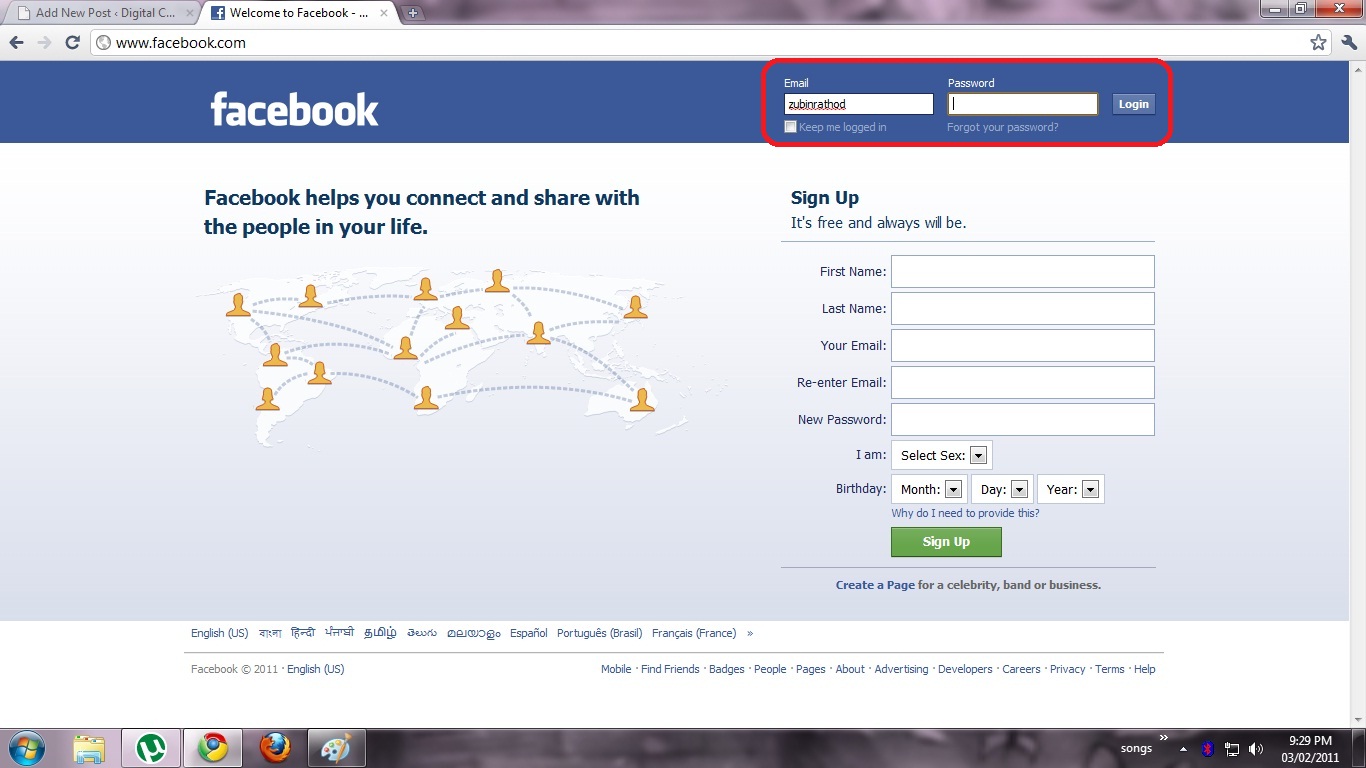Open the Pages footer link
Screen dimensions: 1366x768
click(811, 669)
